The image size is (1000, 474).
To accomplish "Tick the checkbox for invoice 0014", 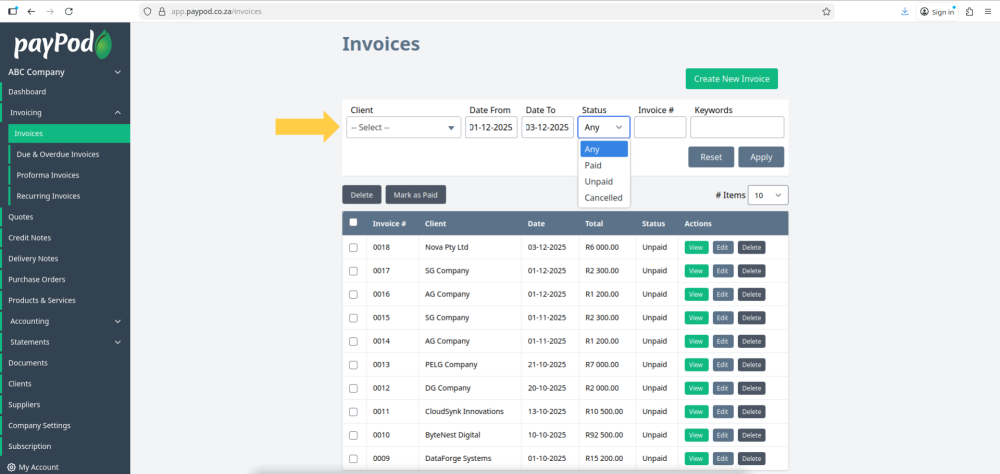I will click(353, 341).
